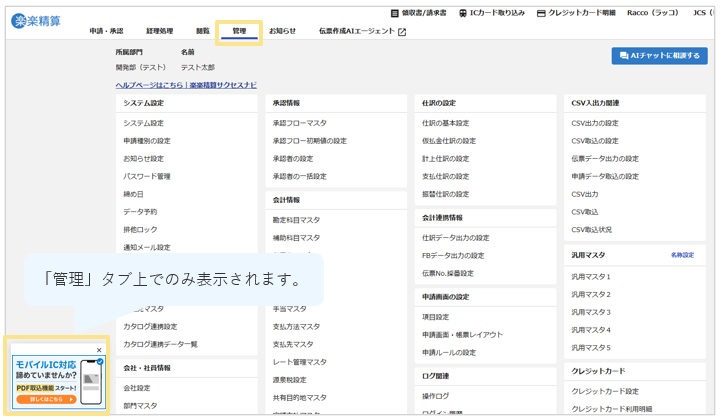Click the クレジットカード明細 card icon
The height and width of the screenshot is (420, 721).
541,13
